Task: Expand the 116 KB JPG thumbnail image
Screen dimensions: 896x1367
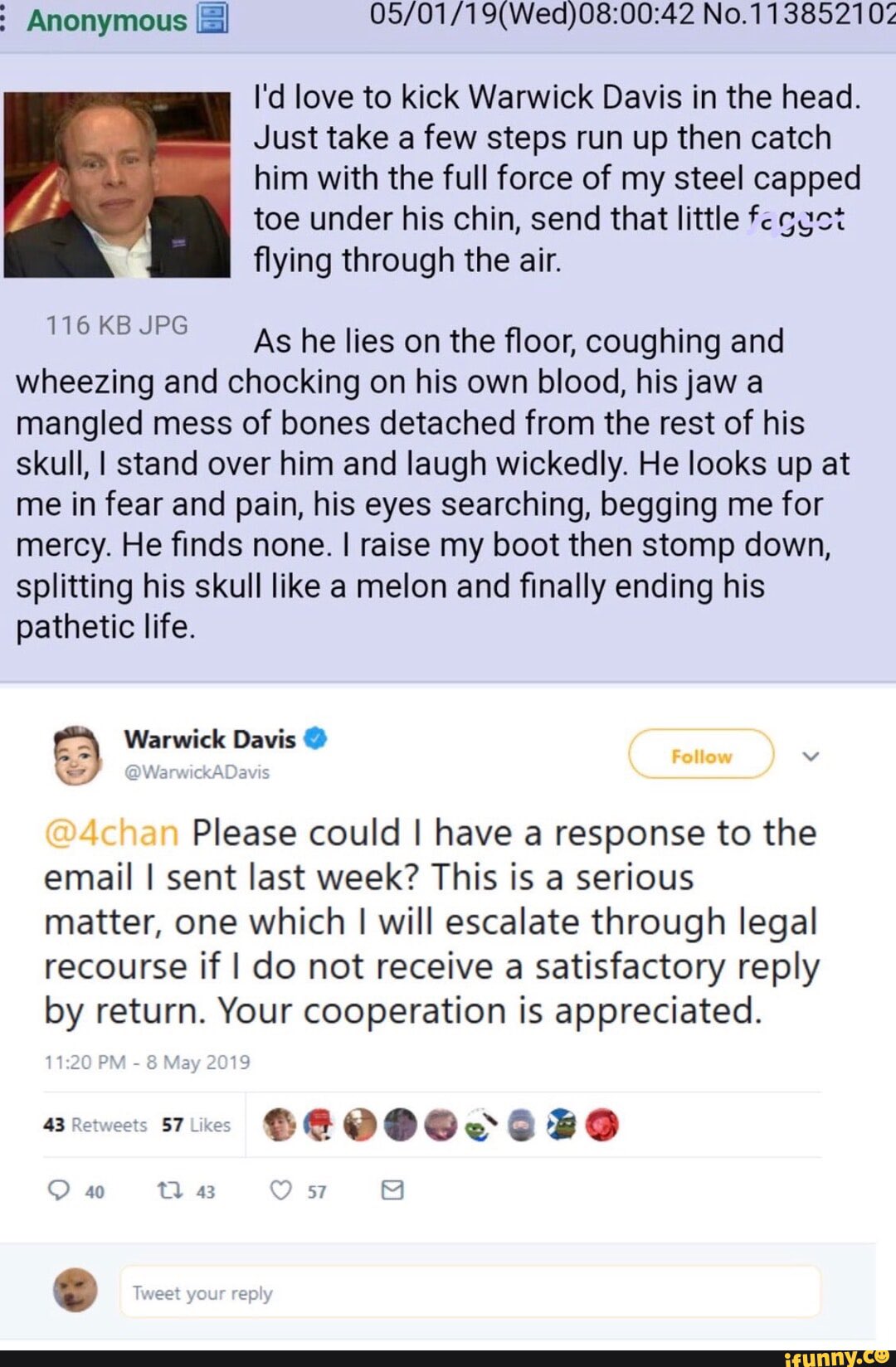Action: tap(117, 185)
